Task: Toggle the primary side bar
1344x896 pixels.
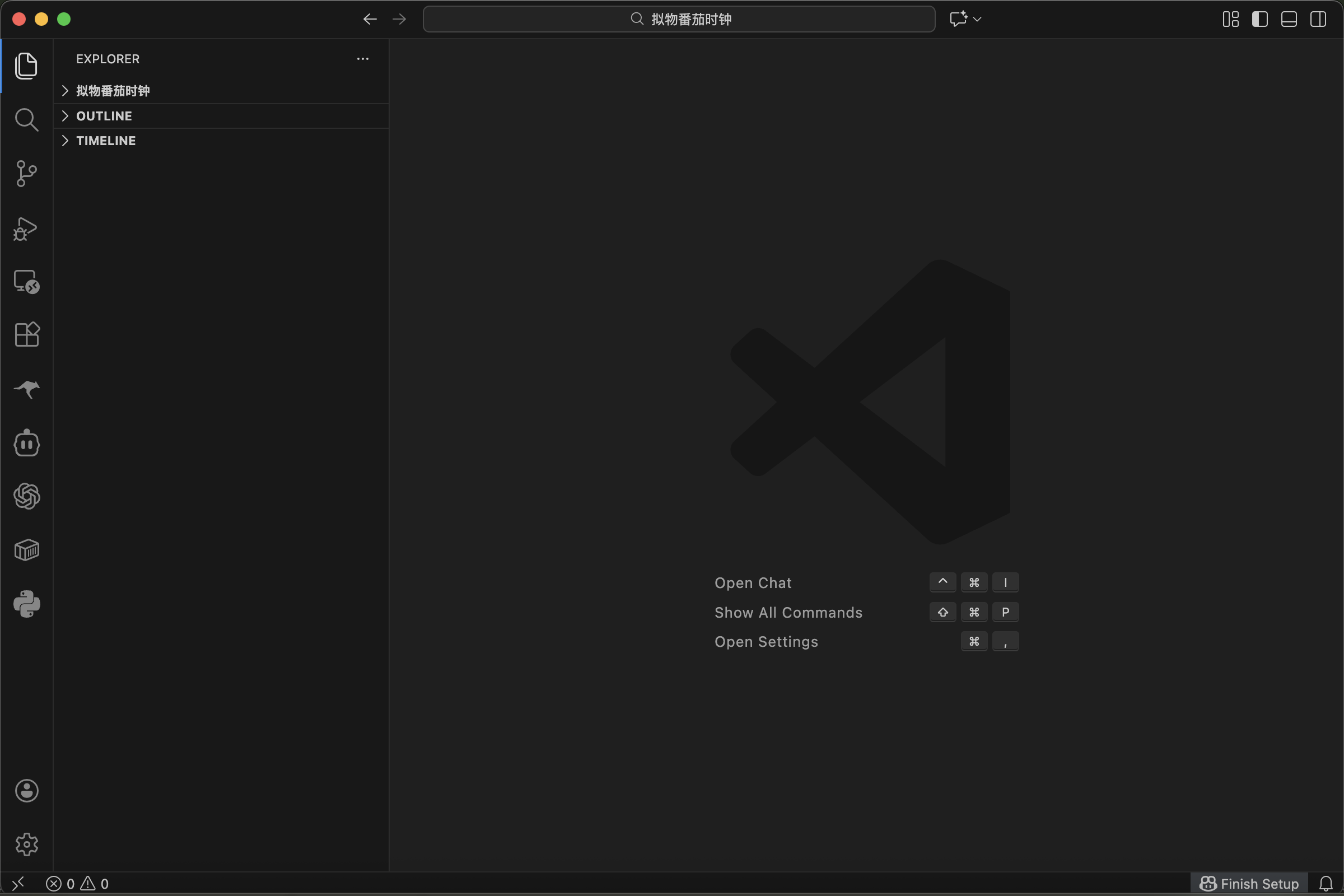Action: tap(1259, 19)
